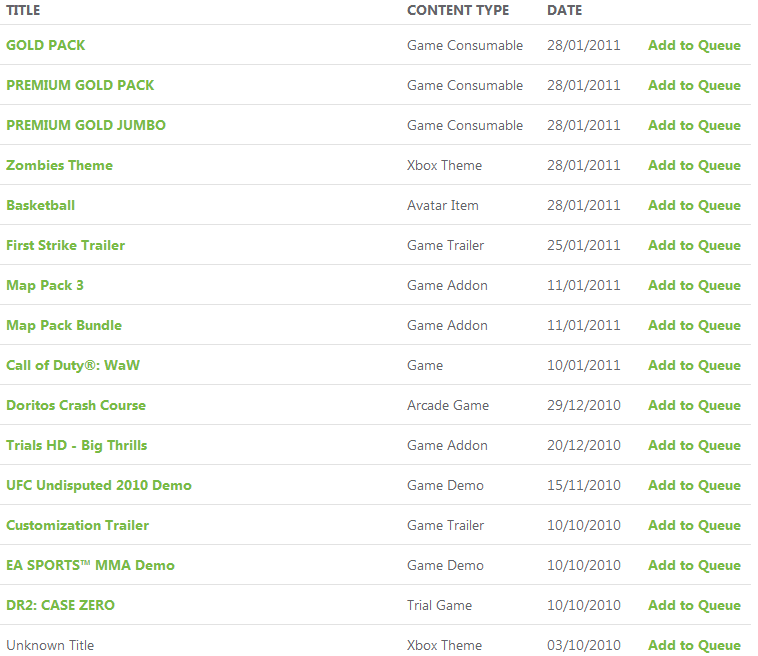This screenshot has width=758, height=656.
Task: Select the Arcade Game content type
Action: pos(448,405)
